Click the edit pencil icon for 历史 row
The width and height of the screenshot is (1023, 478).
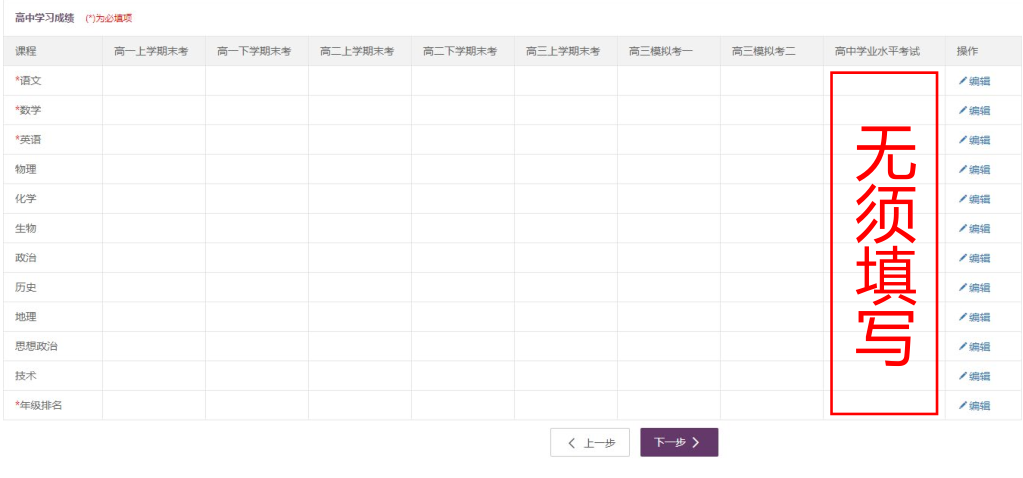point(963,287)
